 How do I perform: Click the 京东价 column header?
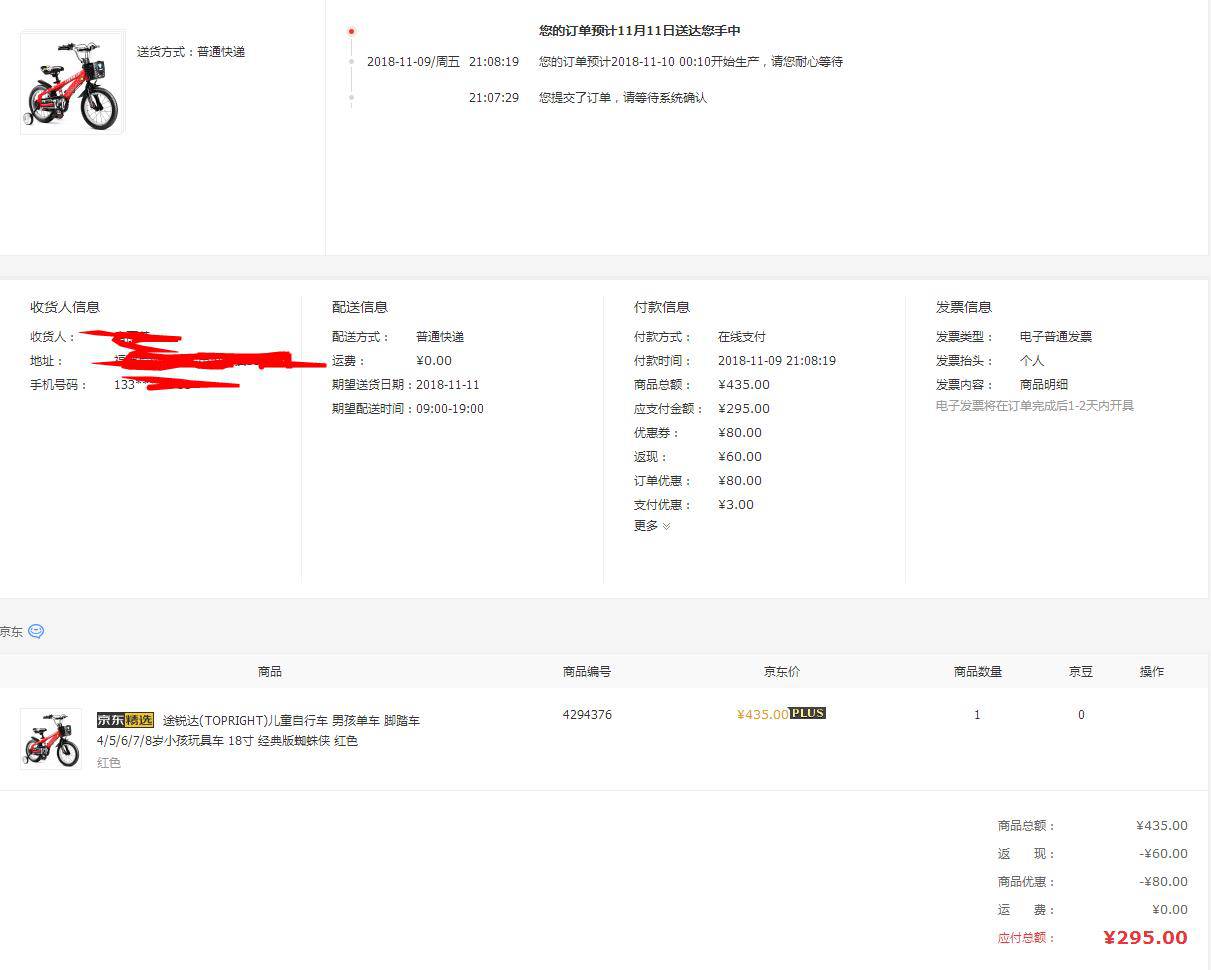782,672
